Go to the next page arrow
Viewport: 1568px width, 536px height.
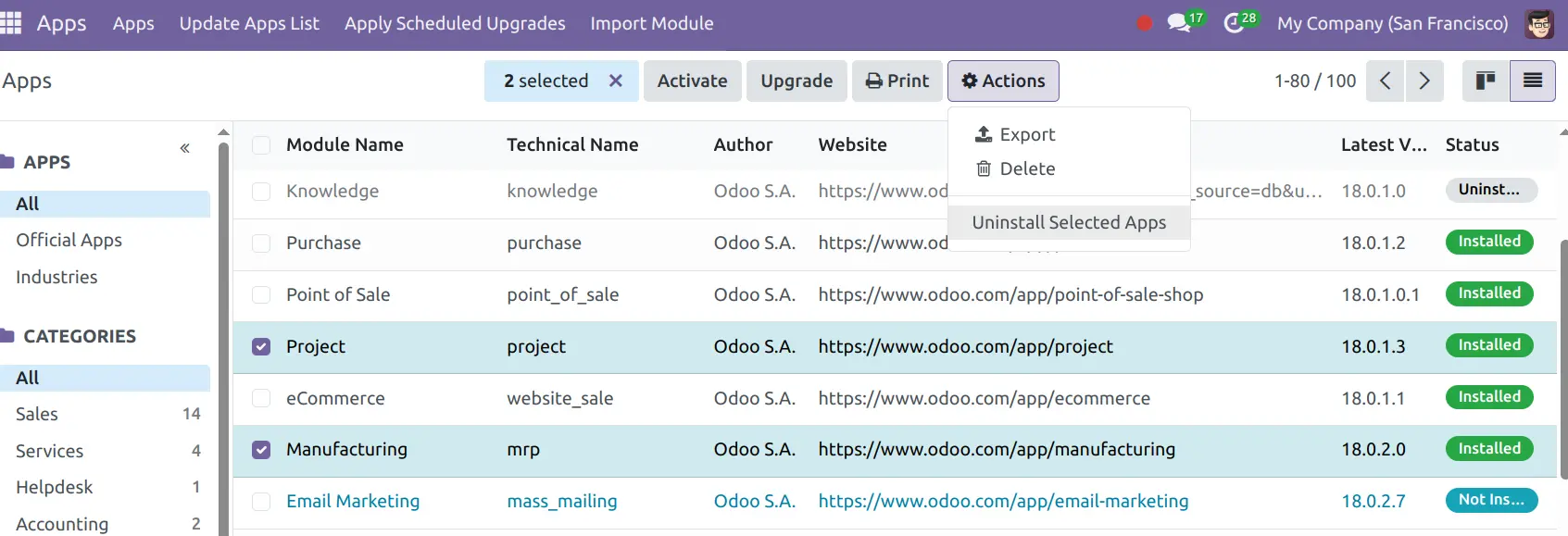pyautogui.click(x=1424, y=81)
